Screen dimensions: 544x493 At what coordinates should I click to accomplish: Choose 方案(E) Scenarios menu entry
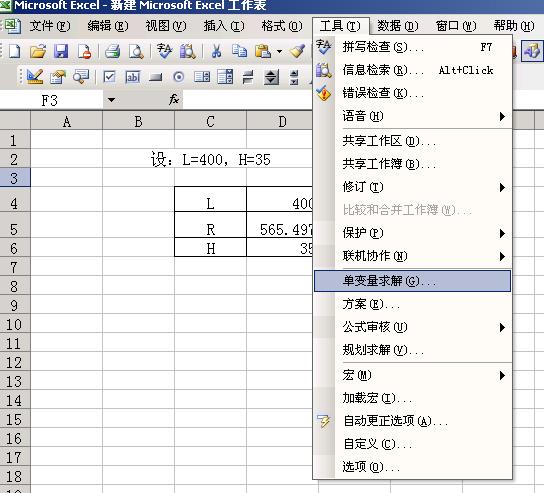[x=413, y=304]
